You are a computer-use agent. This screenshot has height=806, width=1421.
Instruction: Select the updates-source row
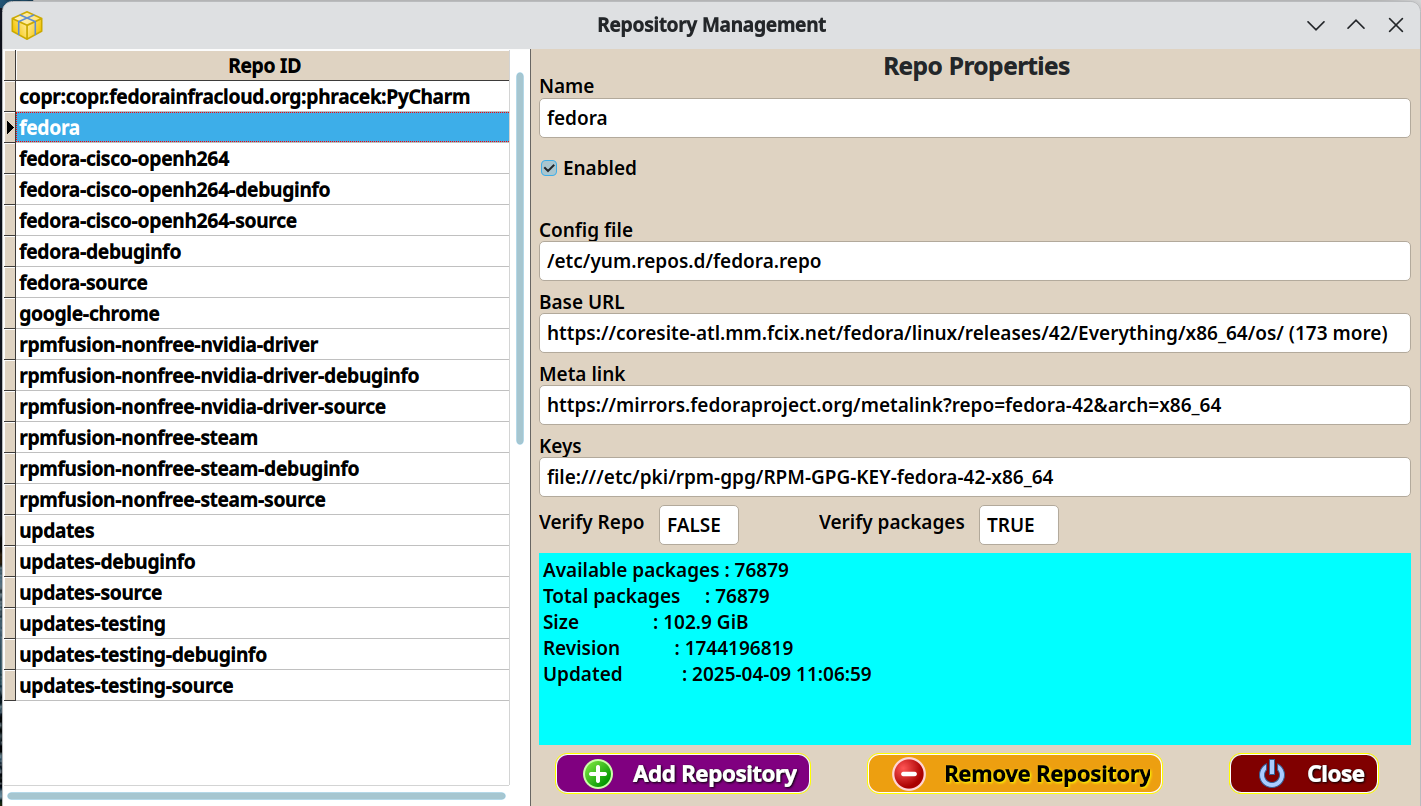(x=263, y=593)
